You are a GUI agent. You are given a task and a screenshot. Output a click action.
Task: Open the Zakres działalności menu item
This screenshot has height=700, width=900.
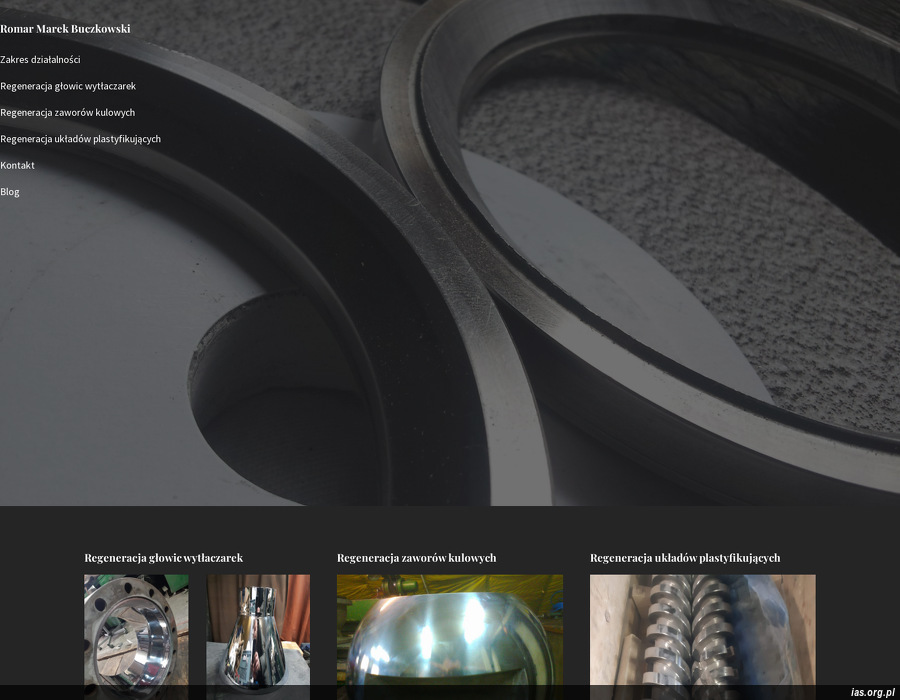[x=40, y=60]
